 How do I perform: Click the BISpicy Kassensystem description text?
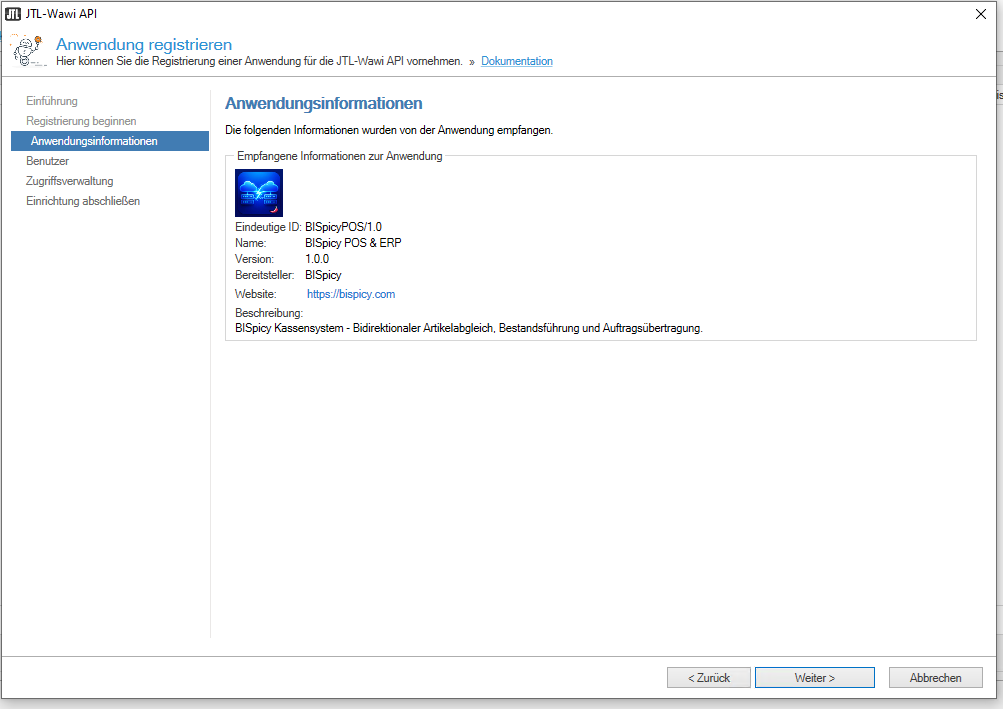pos(468,327)
